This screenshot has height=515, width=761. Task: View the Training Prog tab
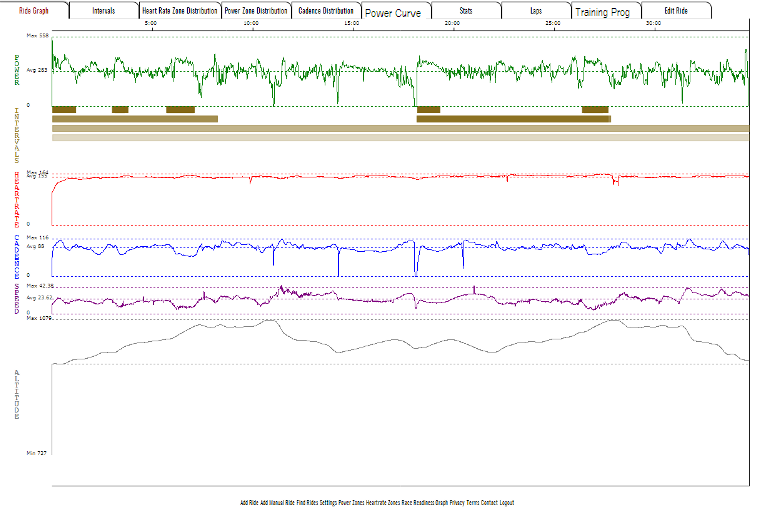(604, 12)
